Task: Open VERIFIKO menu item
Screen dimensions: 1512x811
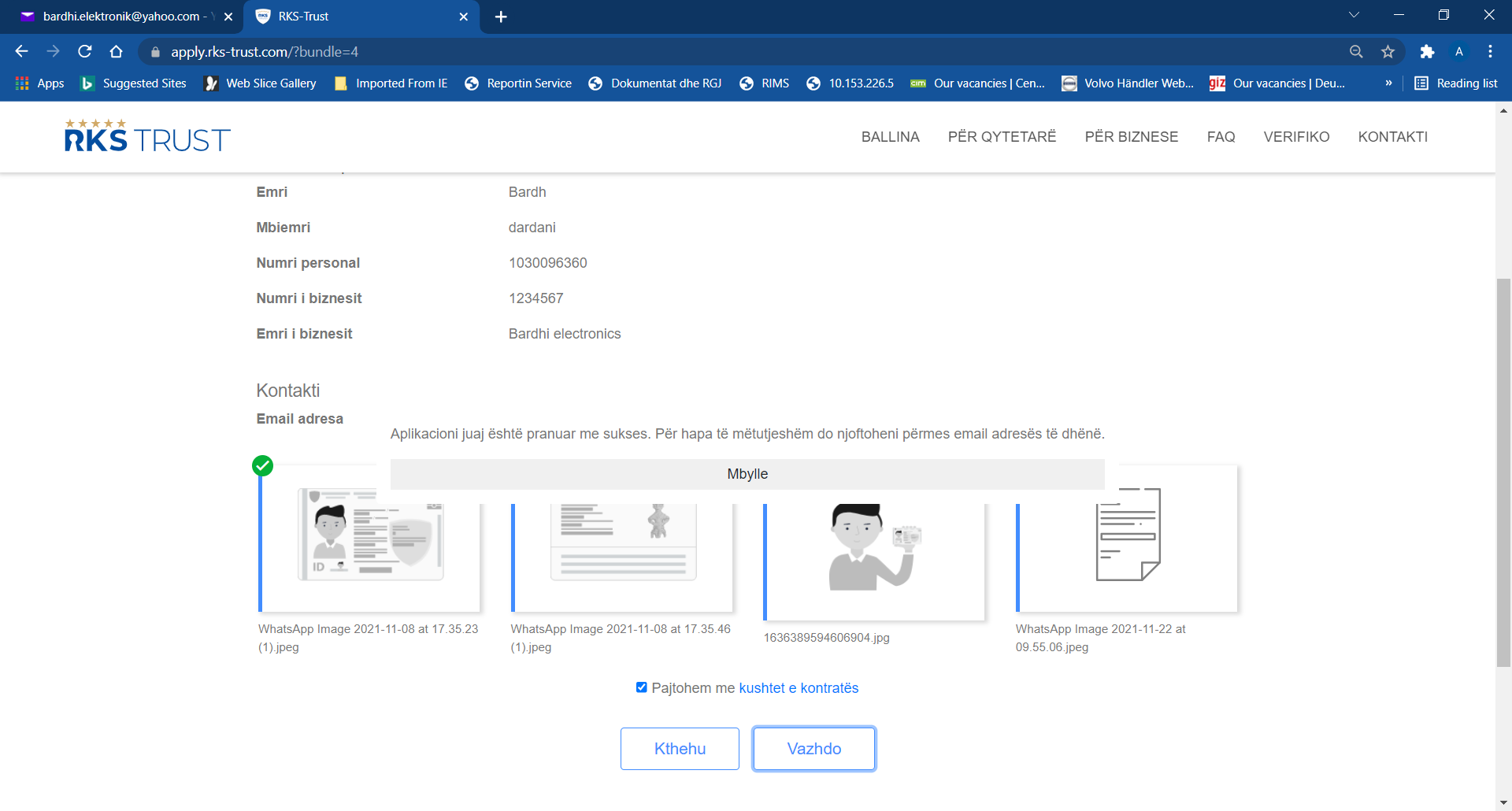Action: (1296, 137)
